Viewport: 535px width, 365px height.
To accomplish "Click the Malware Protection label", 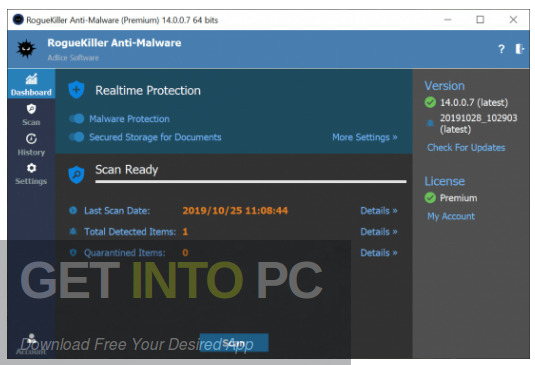I will 129,119.
